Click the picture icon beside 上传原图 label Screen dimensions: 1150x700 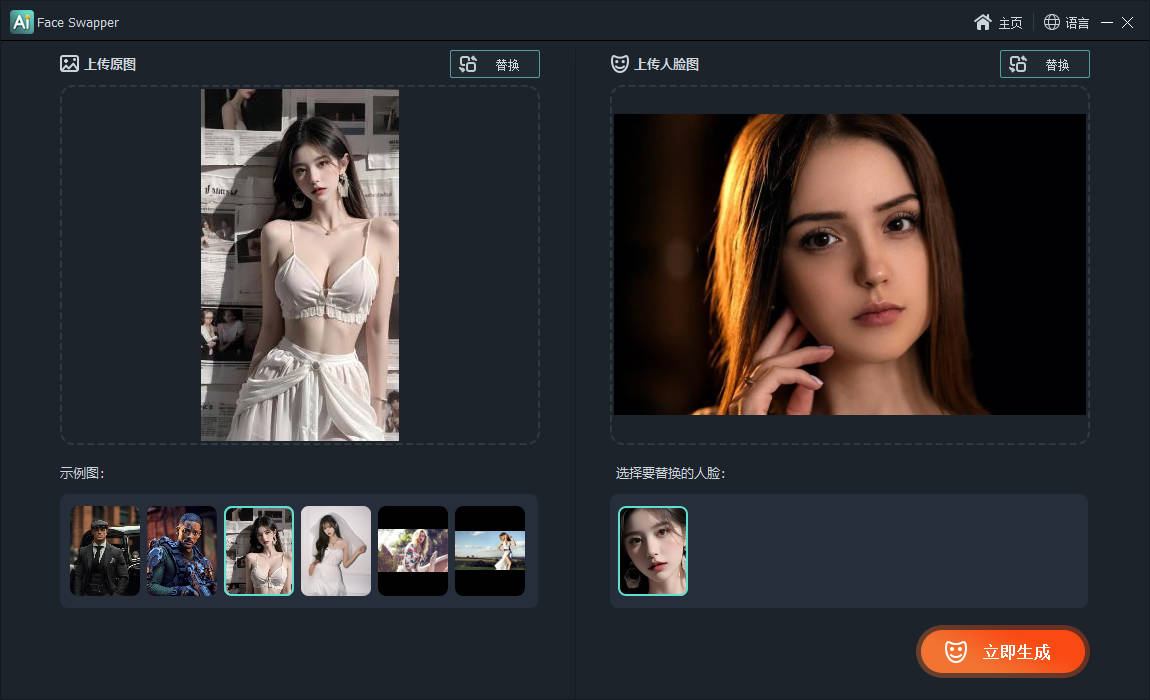(68, 62)
